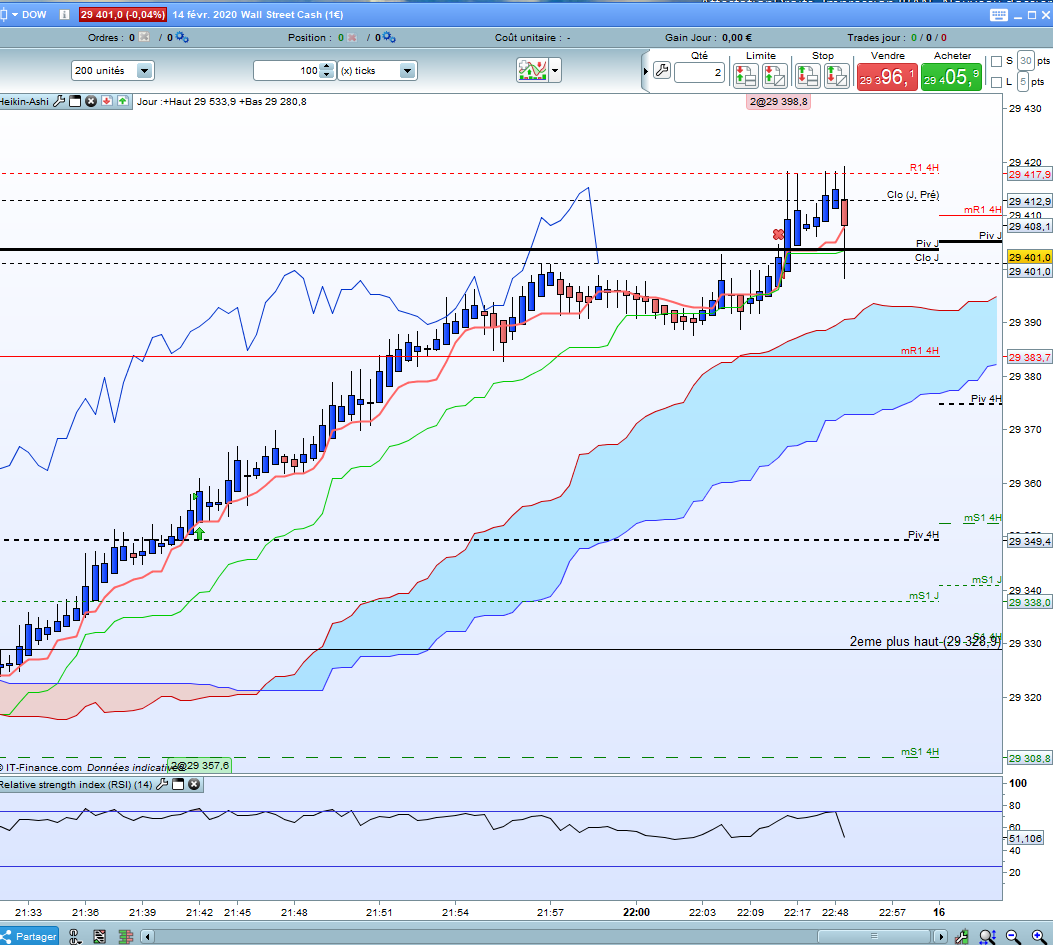
Task: Decrease the 100 ticks value stepper
Action: pyautogui.click(x=326, y=75)
